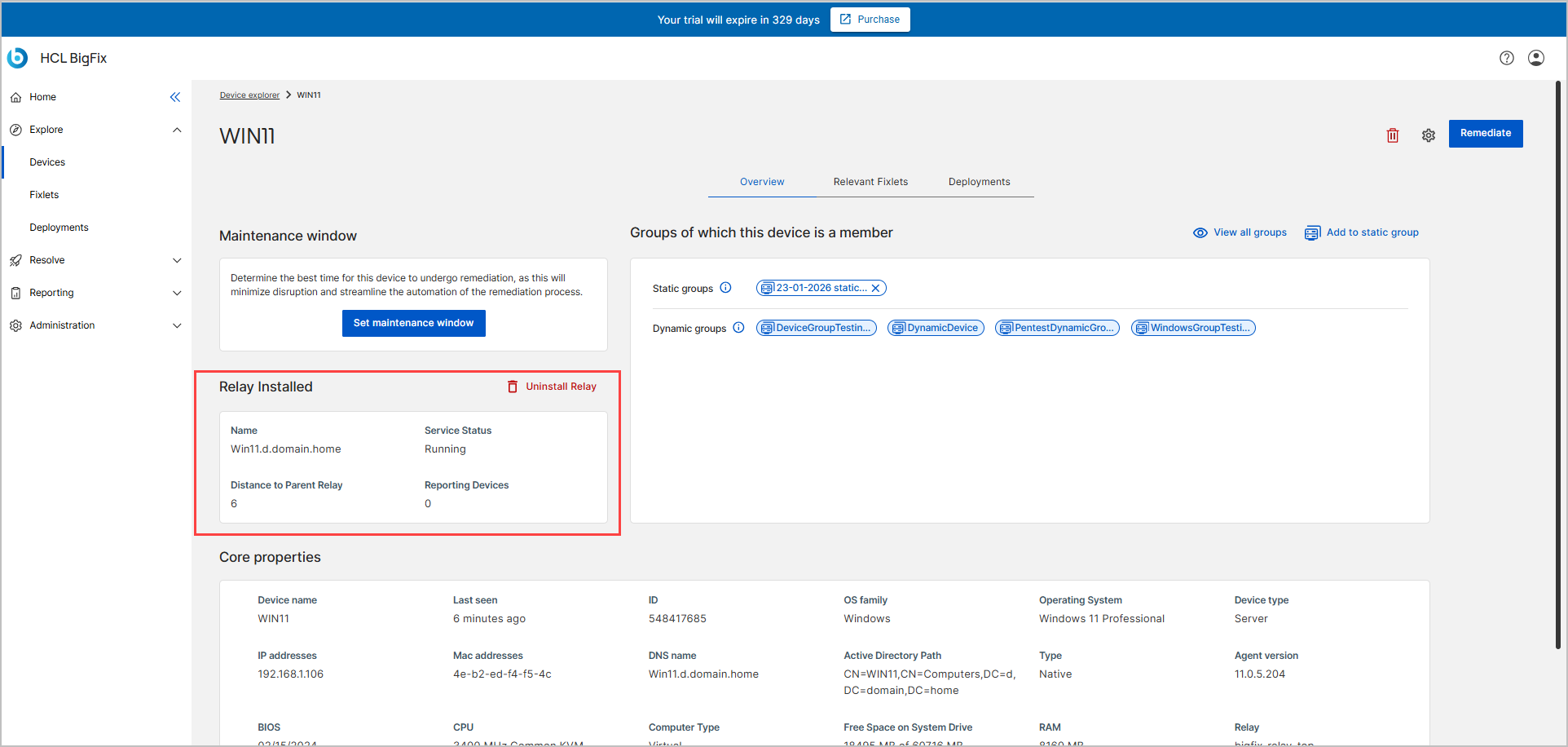Click the Dynamic groups info icon
Image resolution: width=1568 pixels, height=747 pixels.
tap(738, 328)
